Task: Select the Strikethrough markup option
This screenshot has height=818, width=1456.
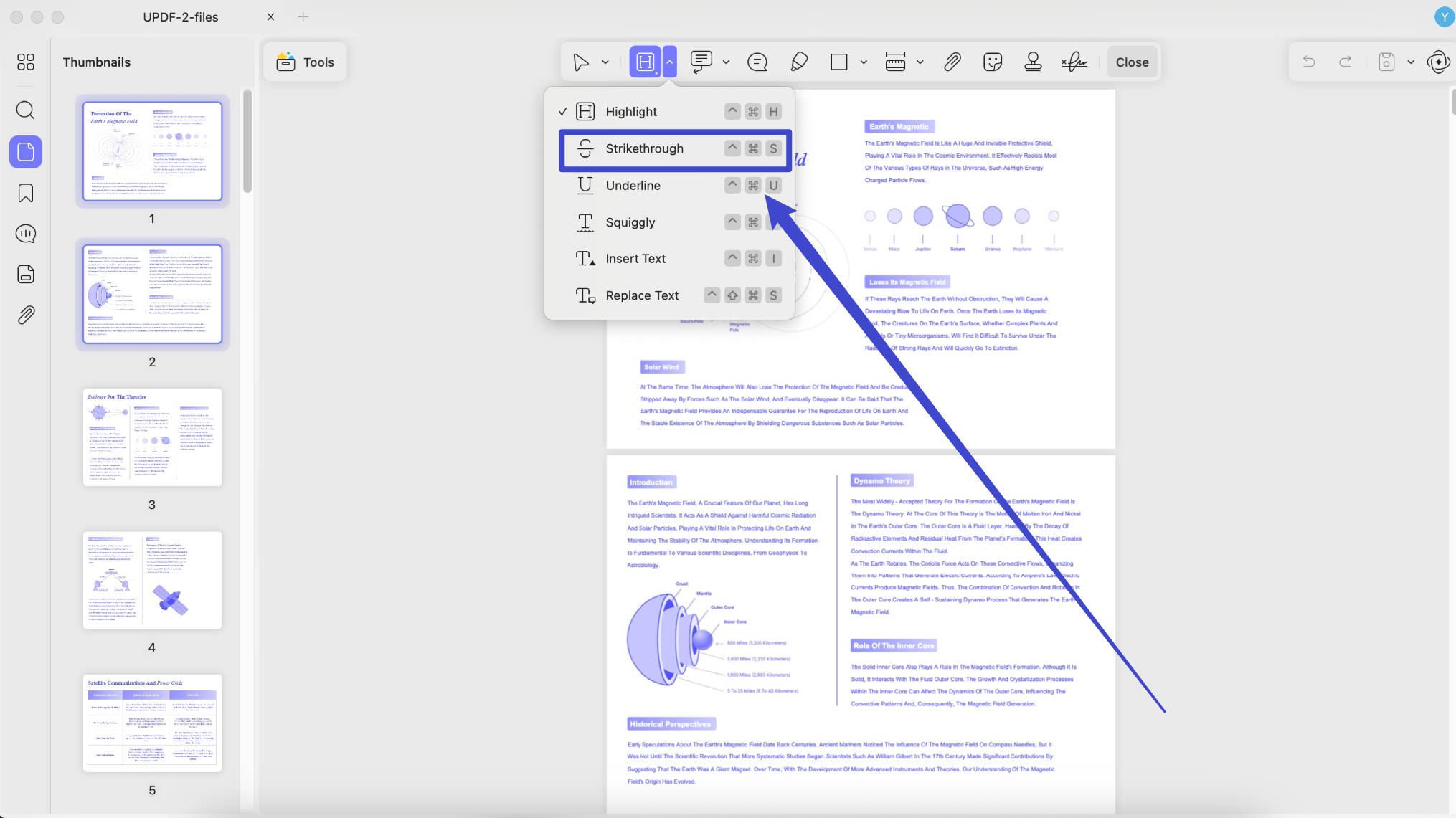Action: point(675,149)
